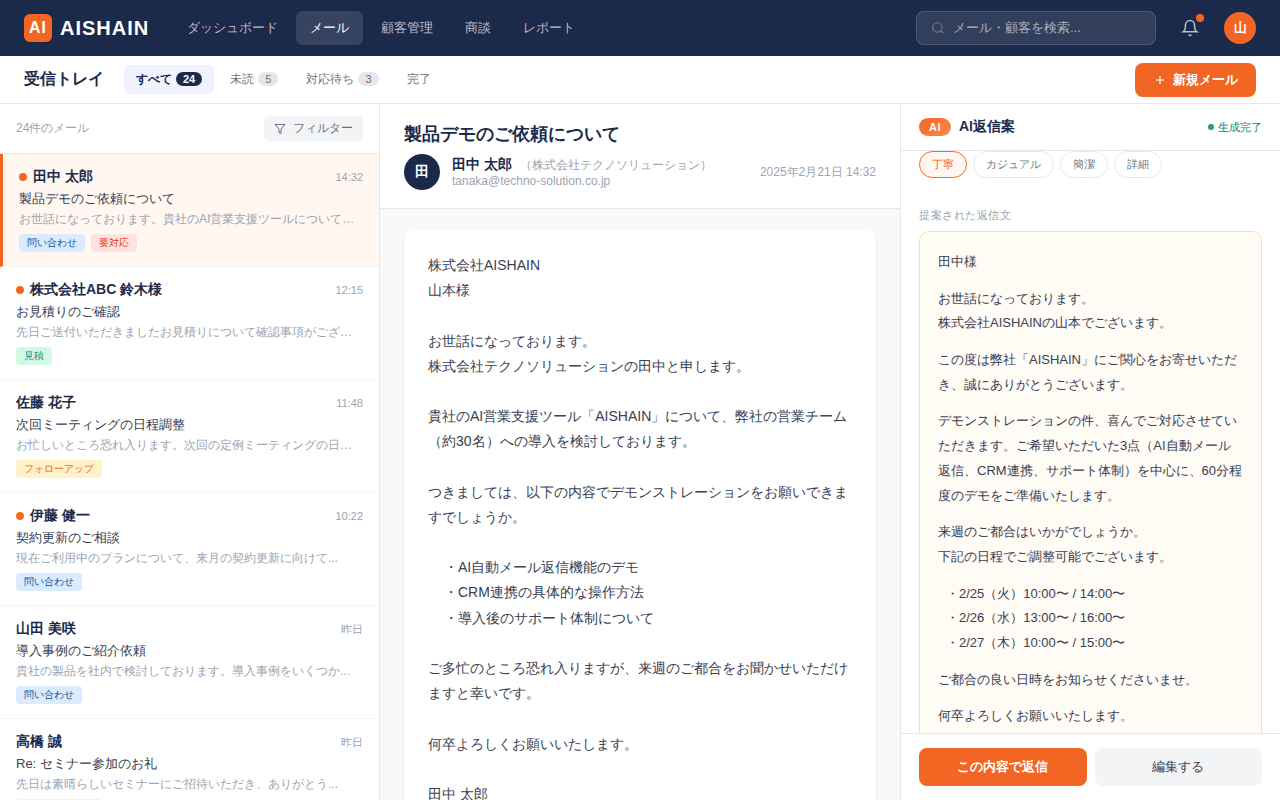Click 編集する to edit the AI draft
This screenshot has height=800, width=1280.
click(x=1178, y=766)
